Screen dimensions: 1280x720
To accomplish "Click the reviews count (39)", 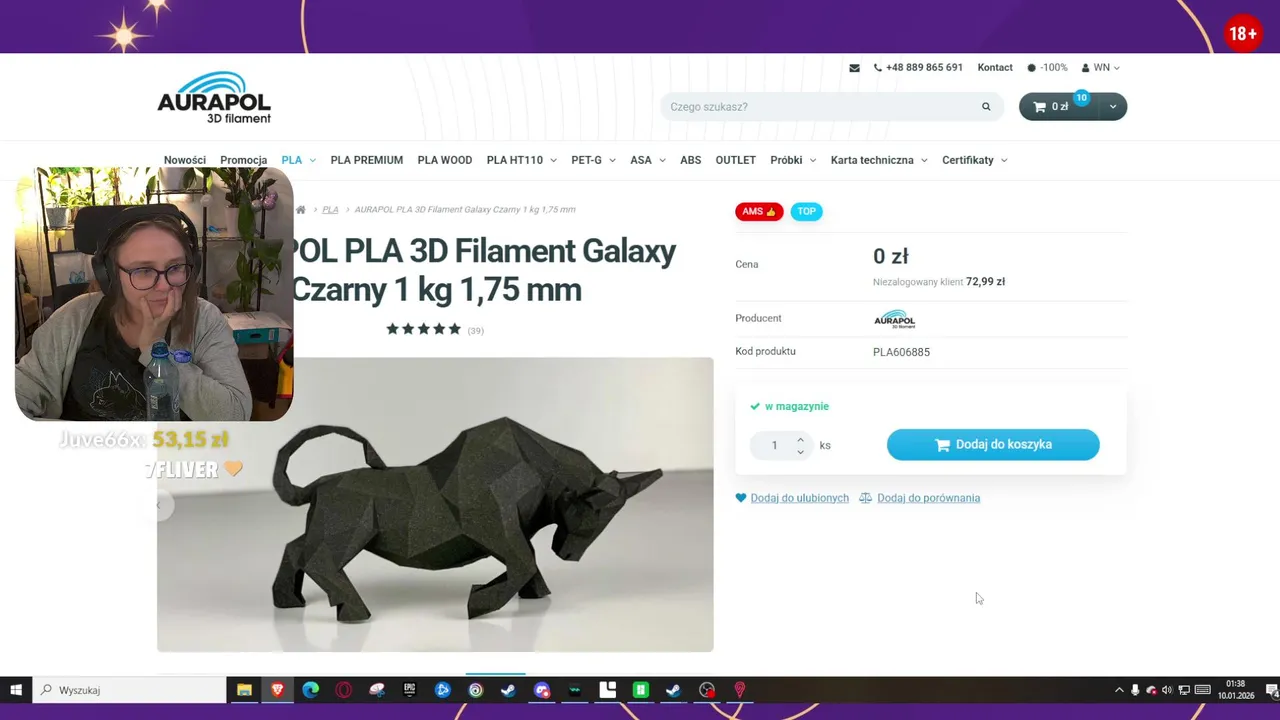I will (476, 331).
